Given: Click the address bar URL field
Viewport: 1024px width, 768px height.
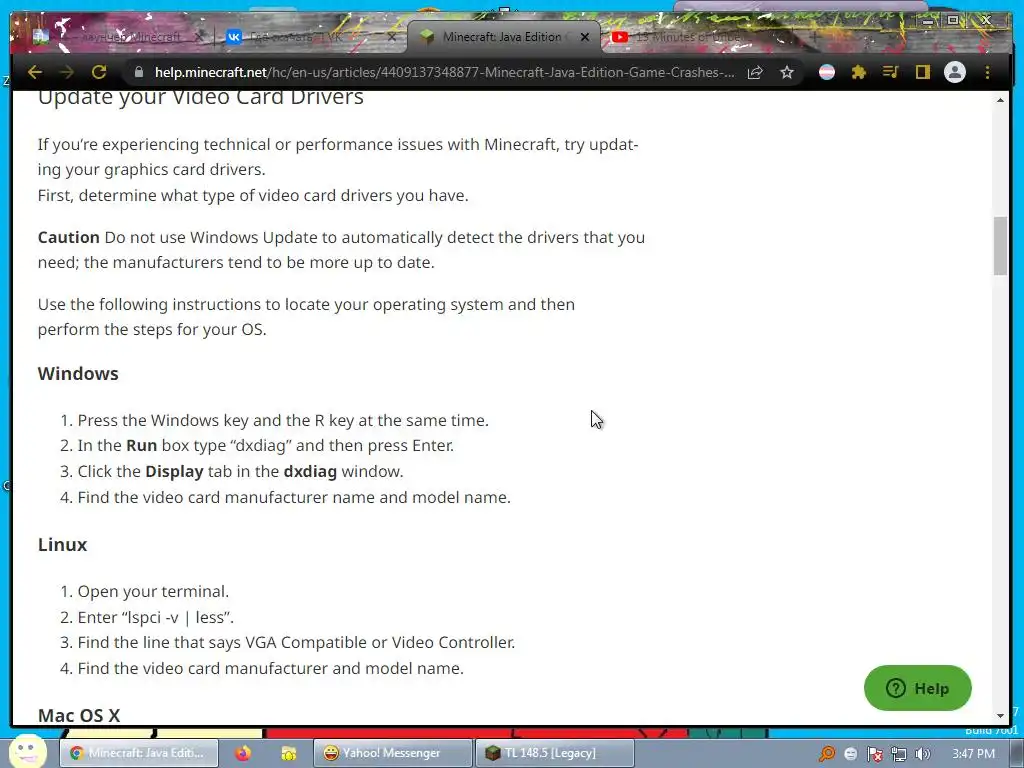Looking at the screenshot, I should [444, 72].
